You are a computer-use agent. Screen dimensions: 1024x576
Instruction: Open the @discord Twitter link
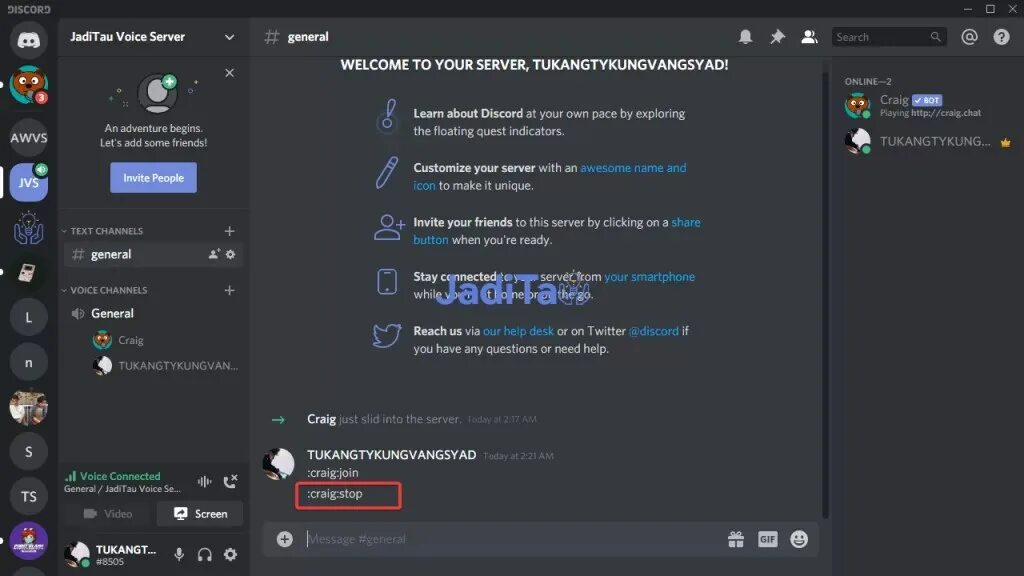[653, 331]
